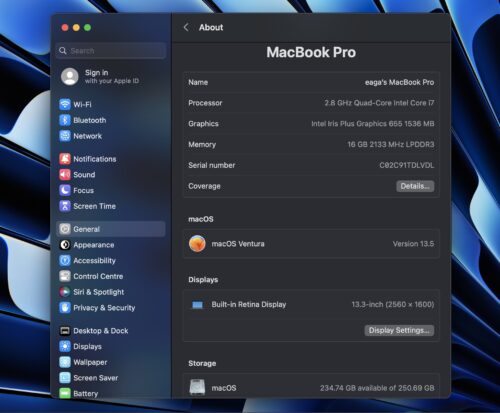Select the Appearance icon
This screenshot has height=413, width=500.
(x=65, y=245)
